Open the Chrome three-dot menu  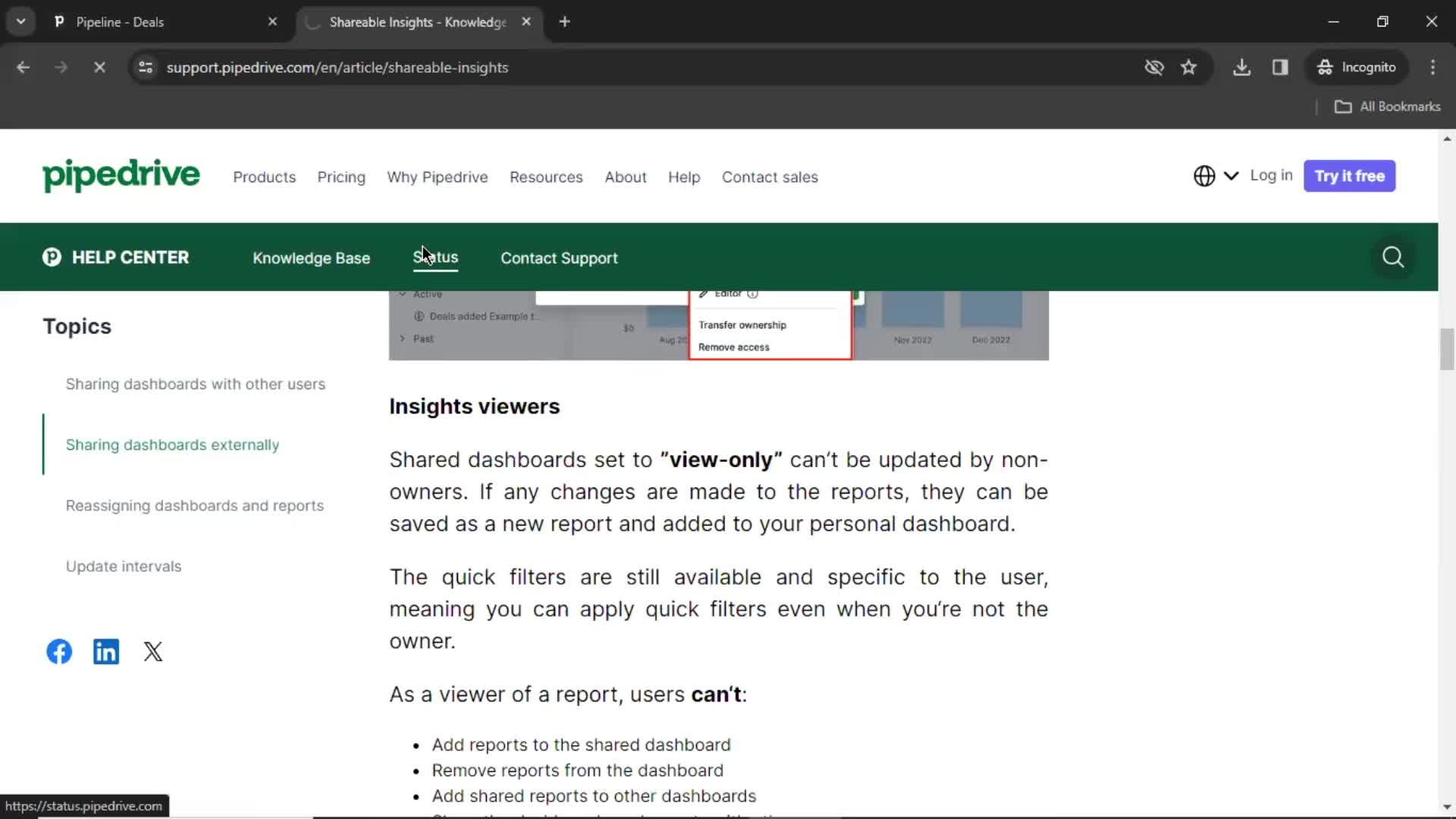[x=1432, y=67]
